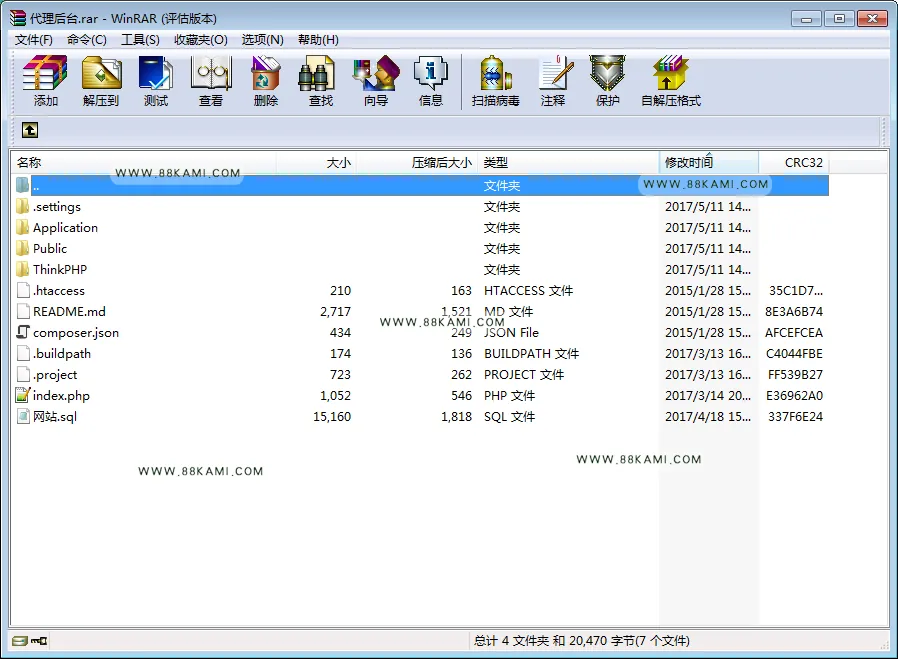Open the 工具(S) menu
898x659 pixels.
click(x=140, y=40)
